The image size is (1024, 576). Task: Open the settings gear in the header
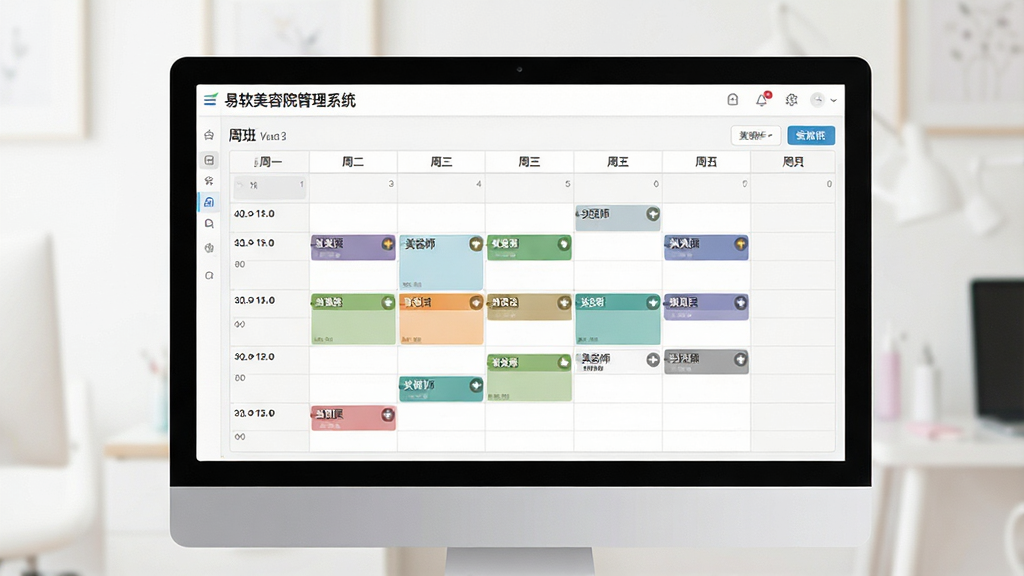[792, 99]
